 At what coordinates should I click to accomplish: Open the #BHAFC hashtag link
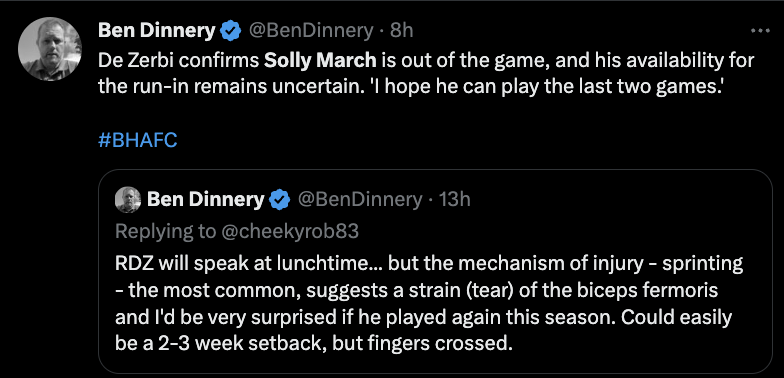click(x=138, y=140)
